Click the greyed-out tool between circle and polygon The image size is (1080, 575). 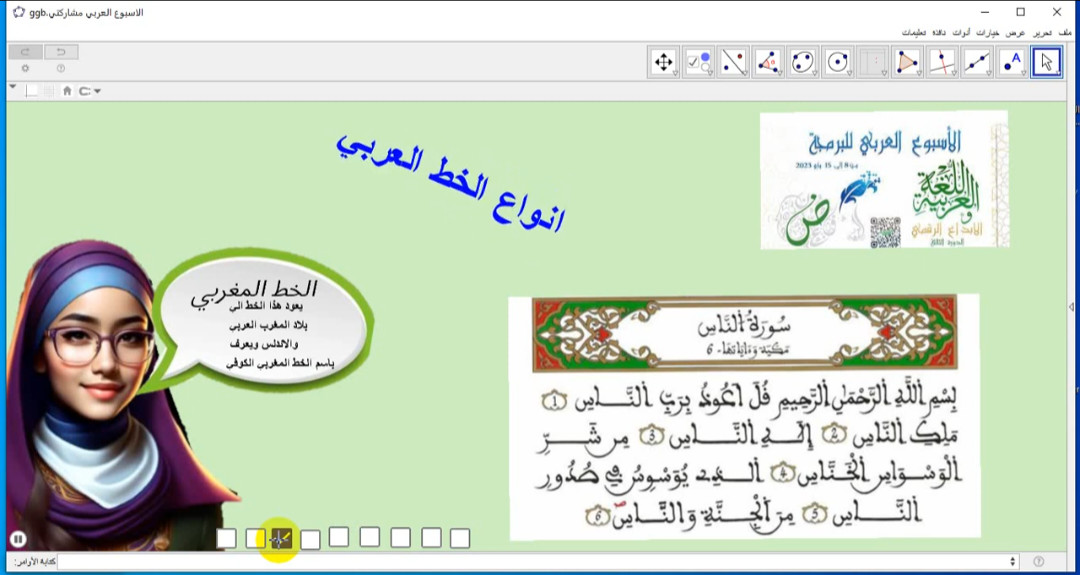click(x=872, y=62)
